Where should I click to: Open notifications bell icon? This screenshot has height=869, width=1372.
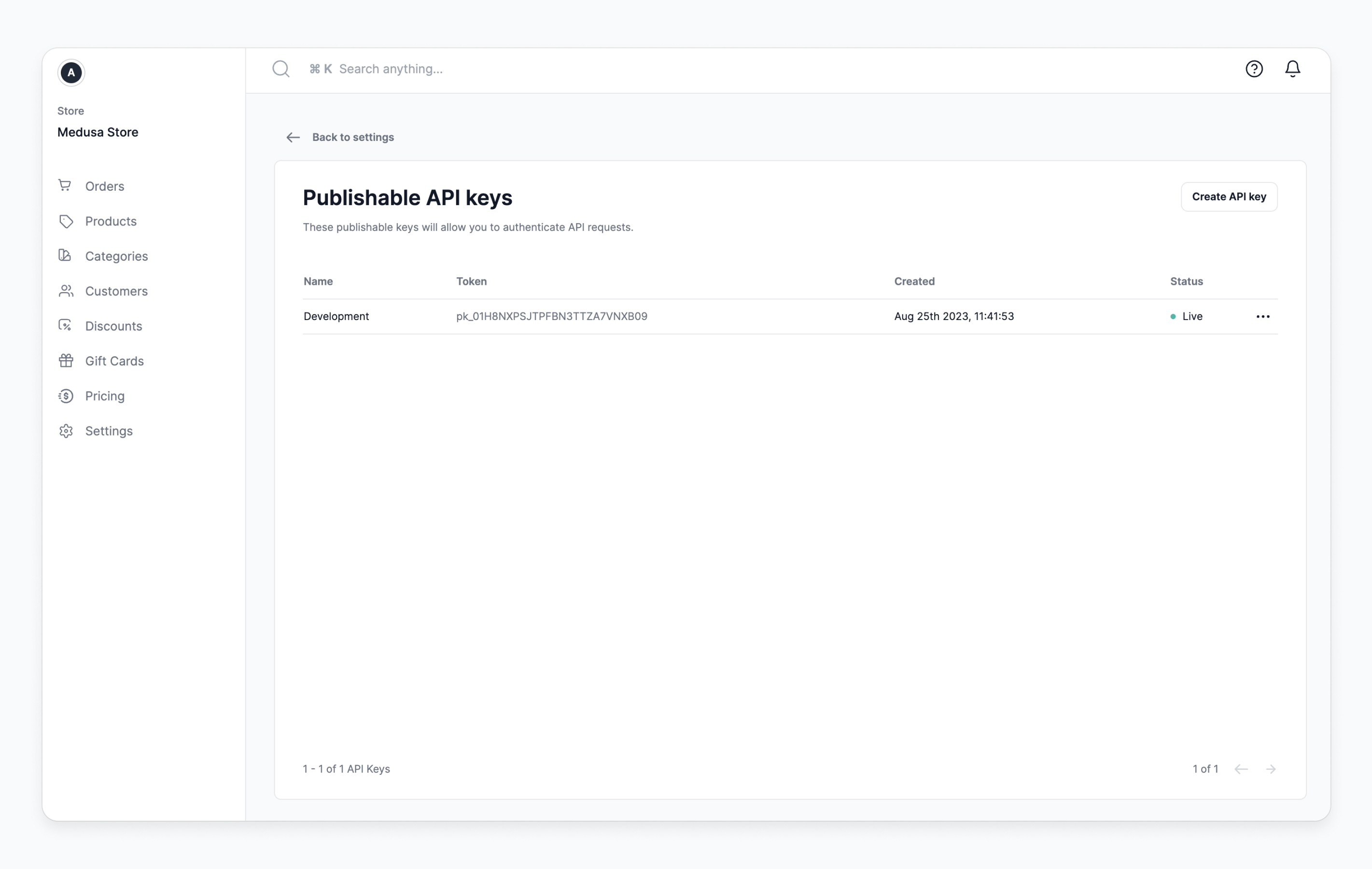pyautogui.click(x=1292, y=69)
